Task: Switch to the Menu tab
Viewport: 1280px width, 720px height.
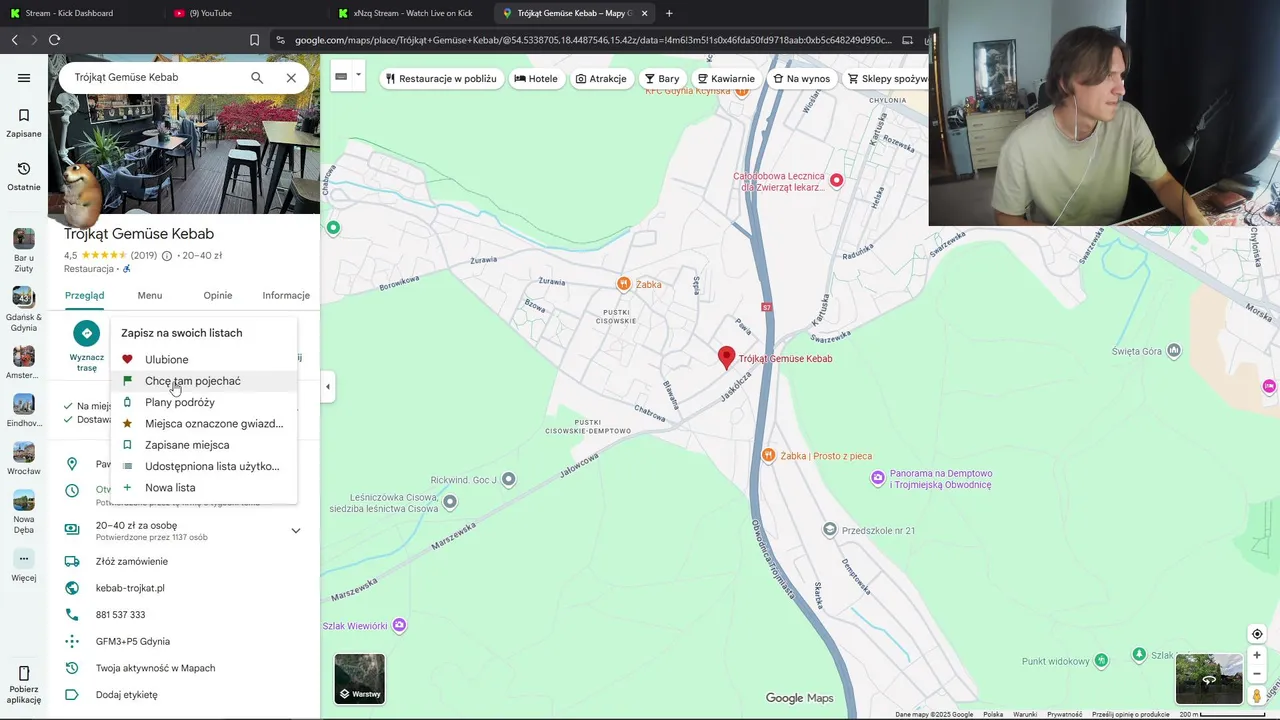Action: click(150, 296)
